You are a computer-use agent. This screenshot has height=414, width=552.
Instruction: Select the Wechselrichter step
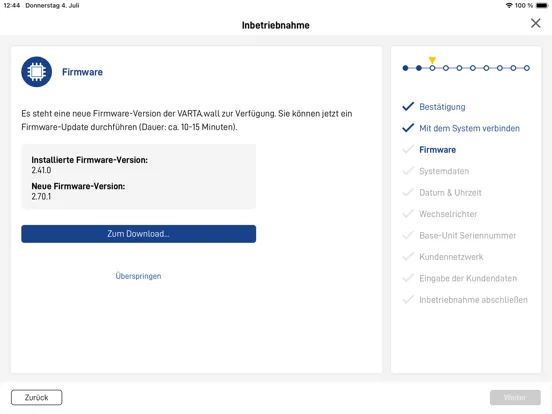tap(448, 214)
